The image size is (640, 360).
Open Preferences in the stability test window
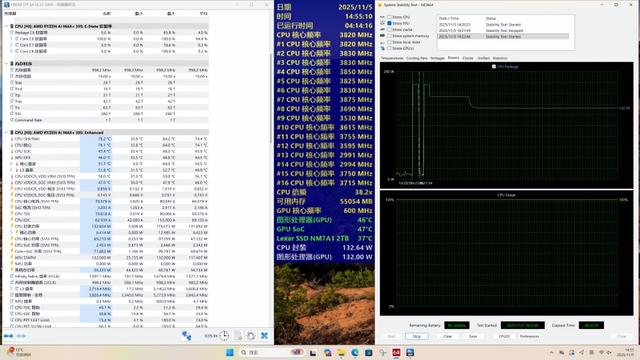click(x=529, y=336)
